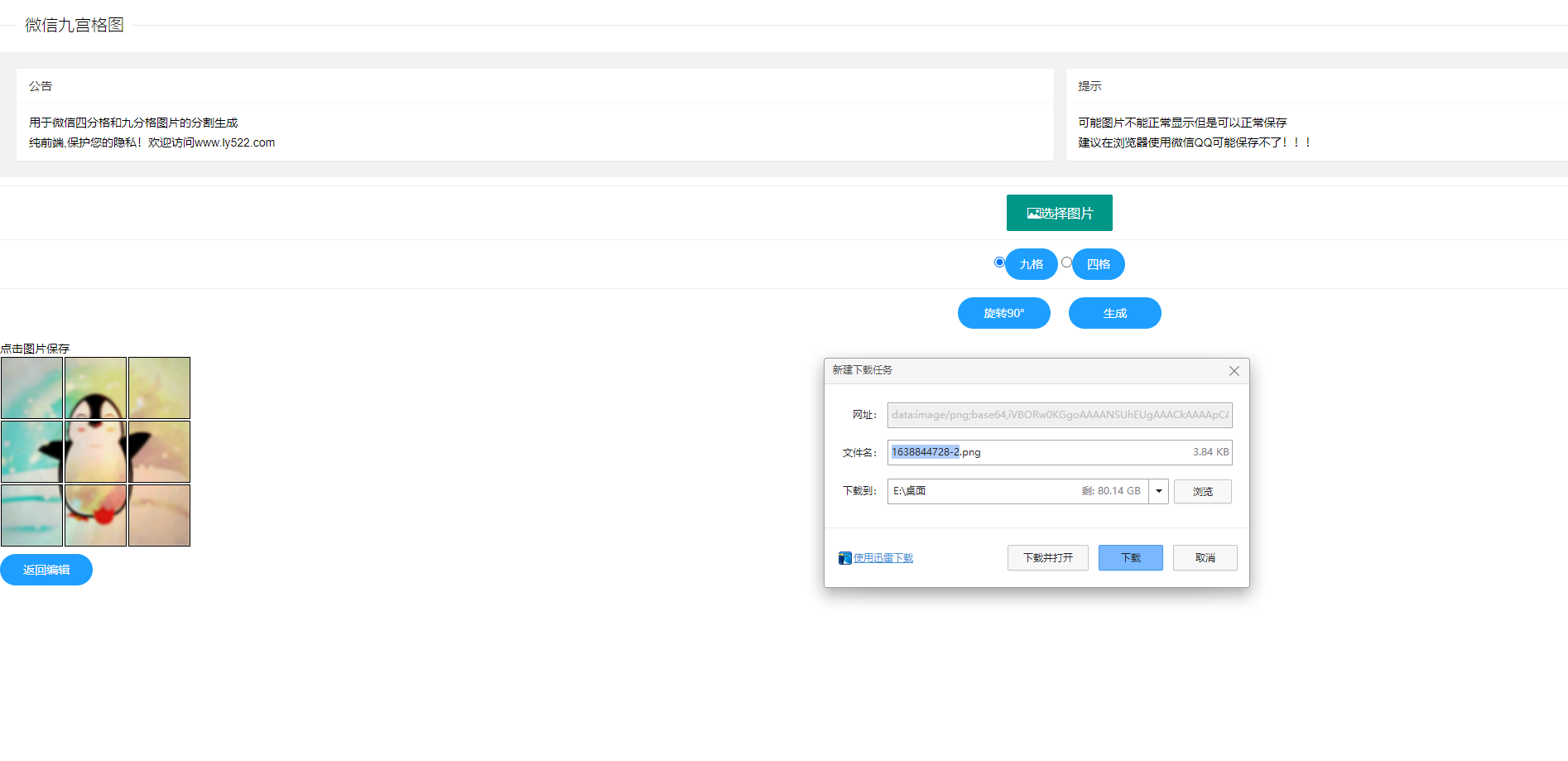This screenshot has height=761, width=1568.
Task: Save the top-left grid tile image
Action: point(31,388)
